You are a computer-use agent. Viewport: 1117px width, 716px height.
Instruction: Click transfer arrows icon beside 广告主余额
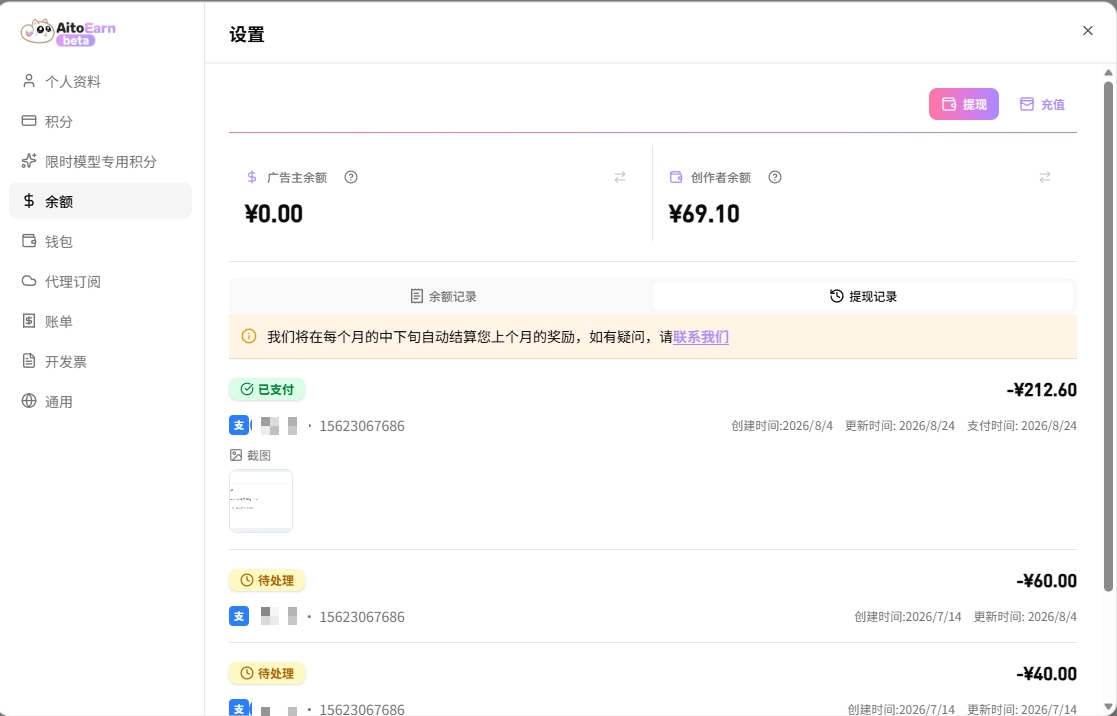pyautogui.click(x=620, y=177)
